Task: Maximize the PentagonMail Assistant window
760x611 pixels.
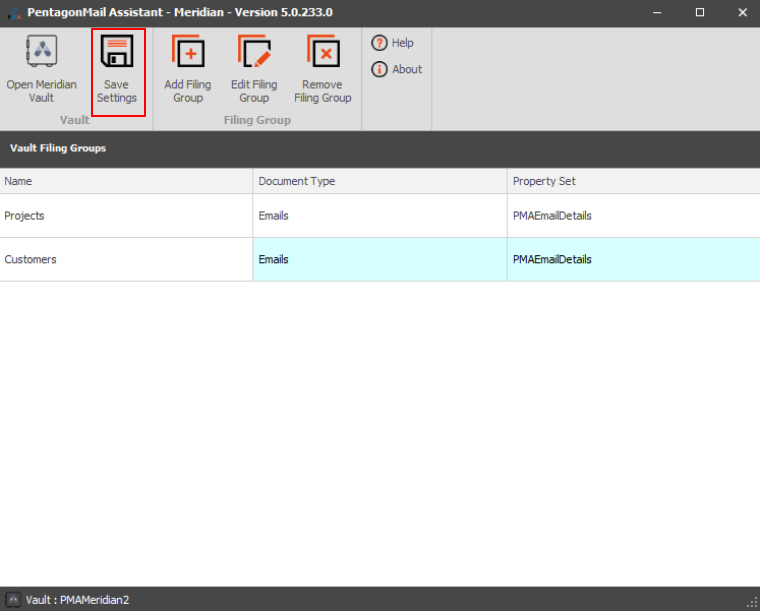Action: pyautogui.click(x=700, y=13)
